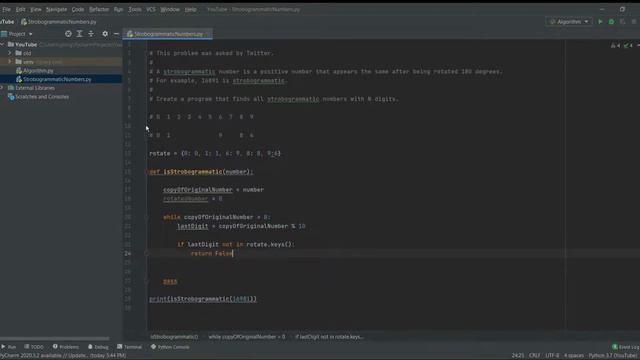This screenshot has height=360, width=640.
Task: Open the Navigate menu
Action: 56,9
